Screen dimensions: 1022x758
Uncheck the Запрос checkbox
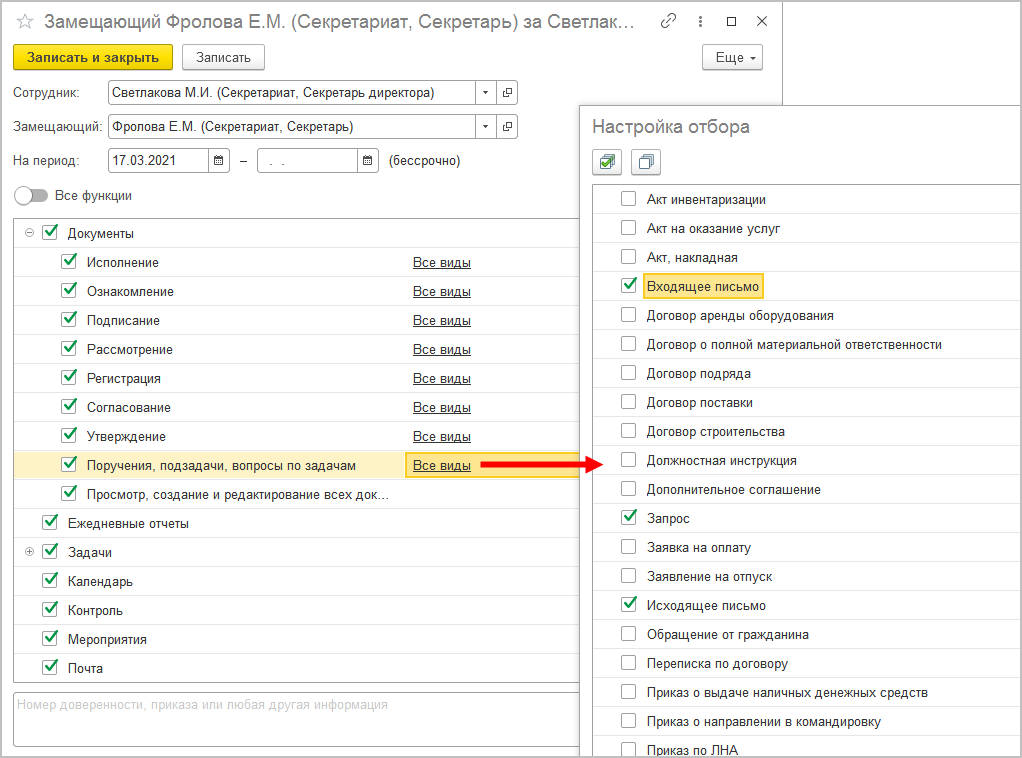tap(628, 518)
